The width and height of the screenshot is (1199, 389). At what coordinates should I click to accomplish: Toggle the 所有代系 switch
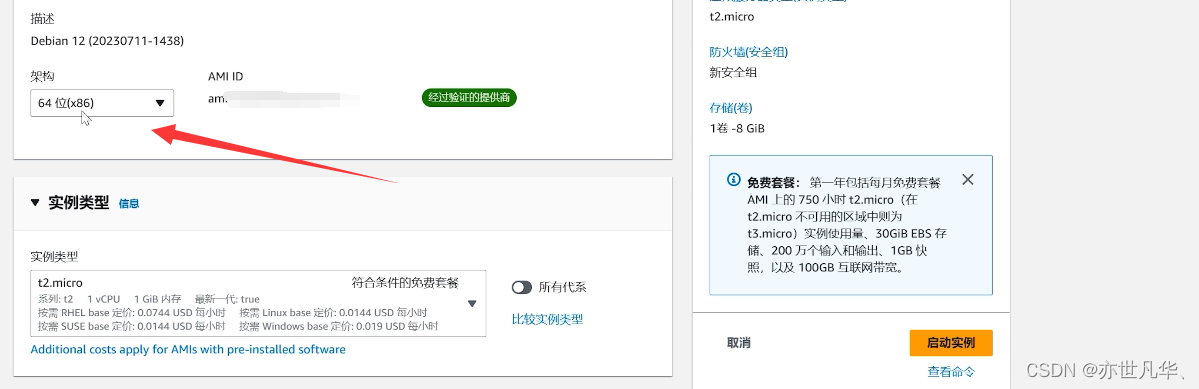[522, 287]
